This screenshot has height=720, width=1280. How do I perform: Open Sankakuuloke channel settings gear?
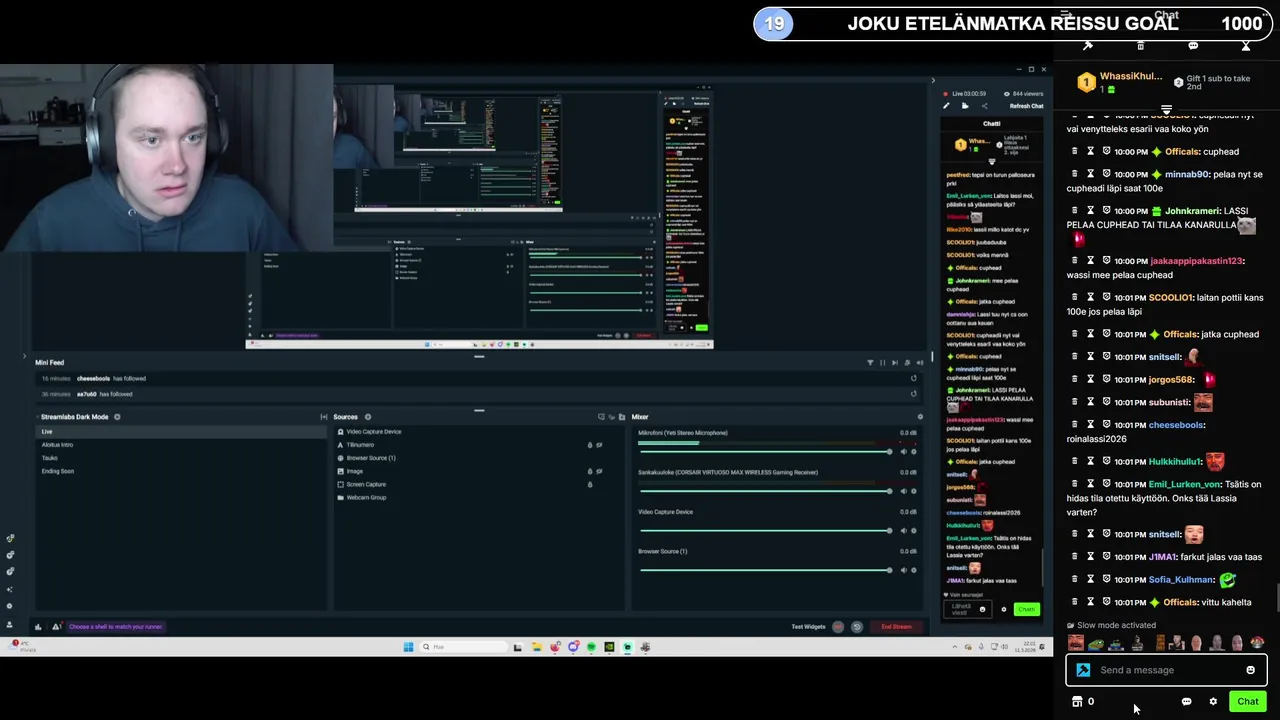click(914, 491)
